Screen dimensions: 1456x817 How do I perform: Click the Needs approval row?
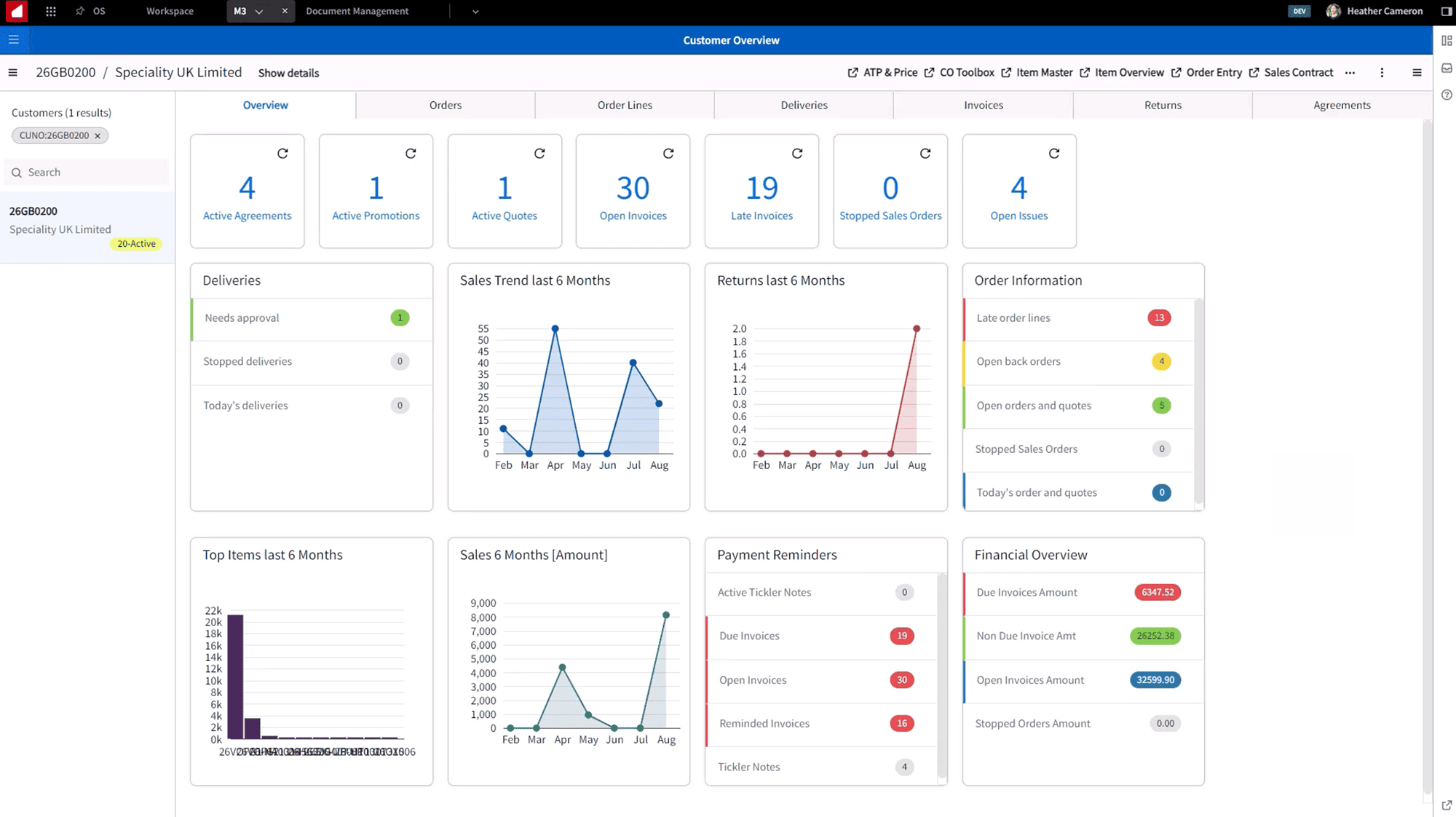coord(311,318)
